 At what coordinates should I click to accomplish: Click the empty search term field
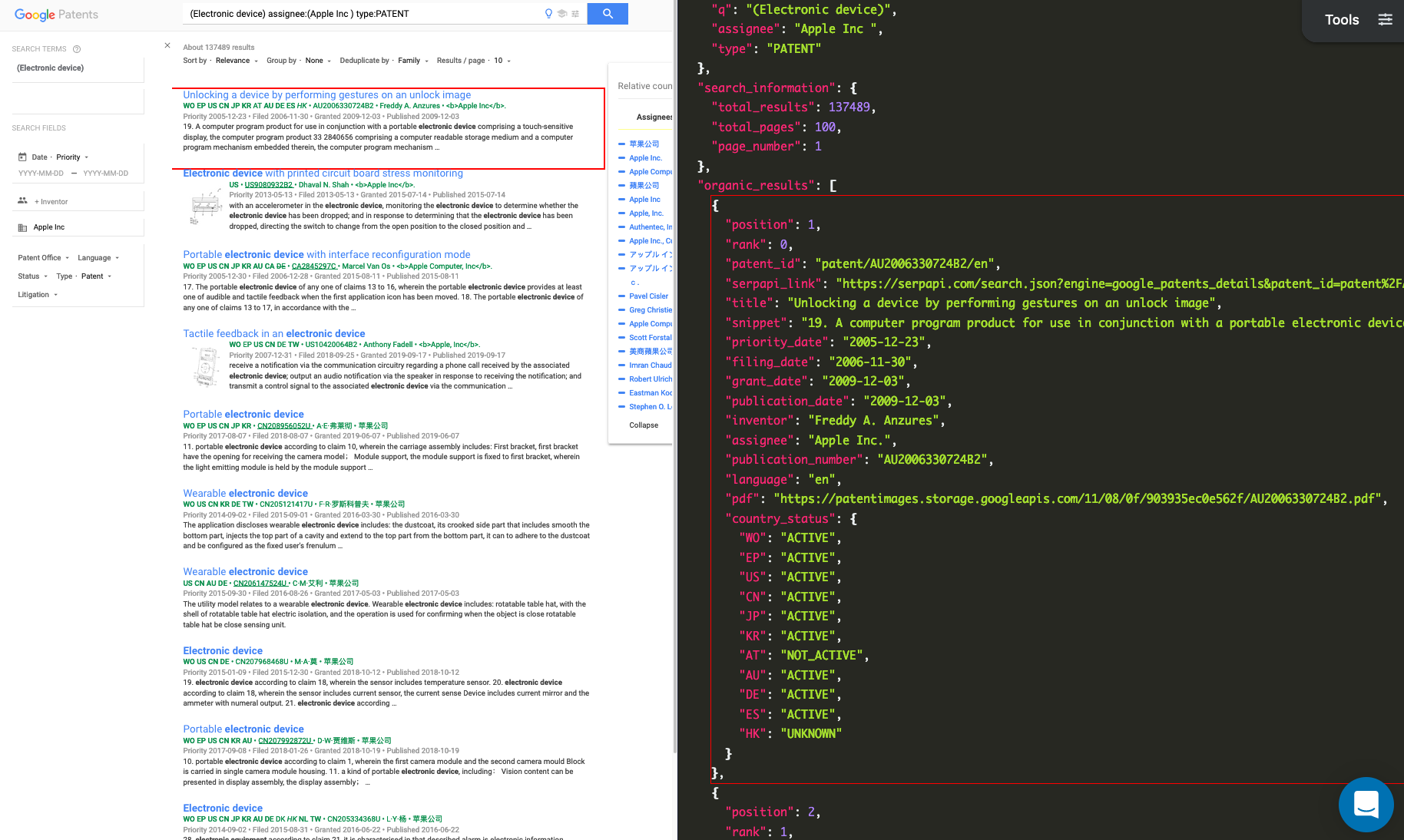click(78, 101)
